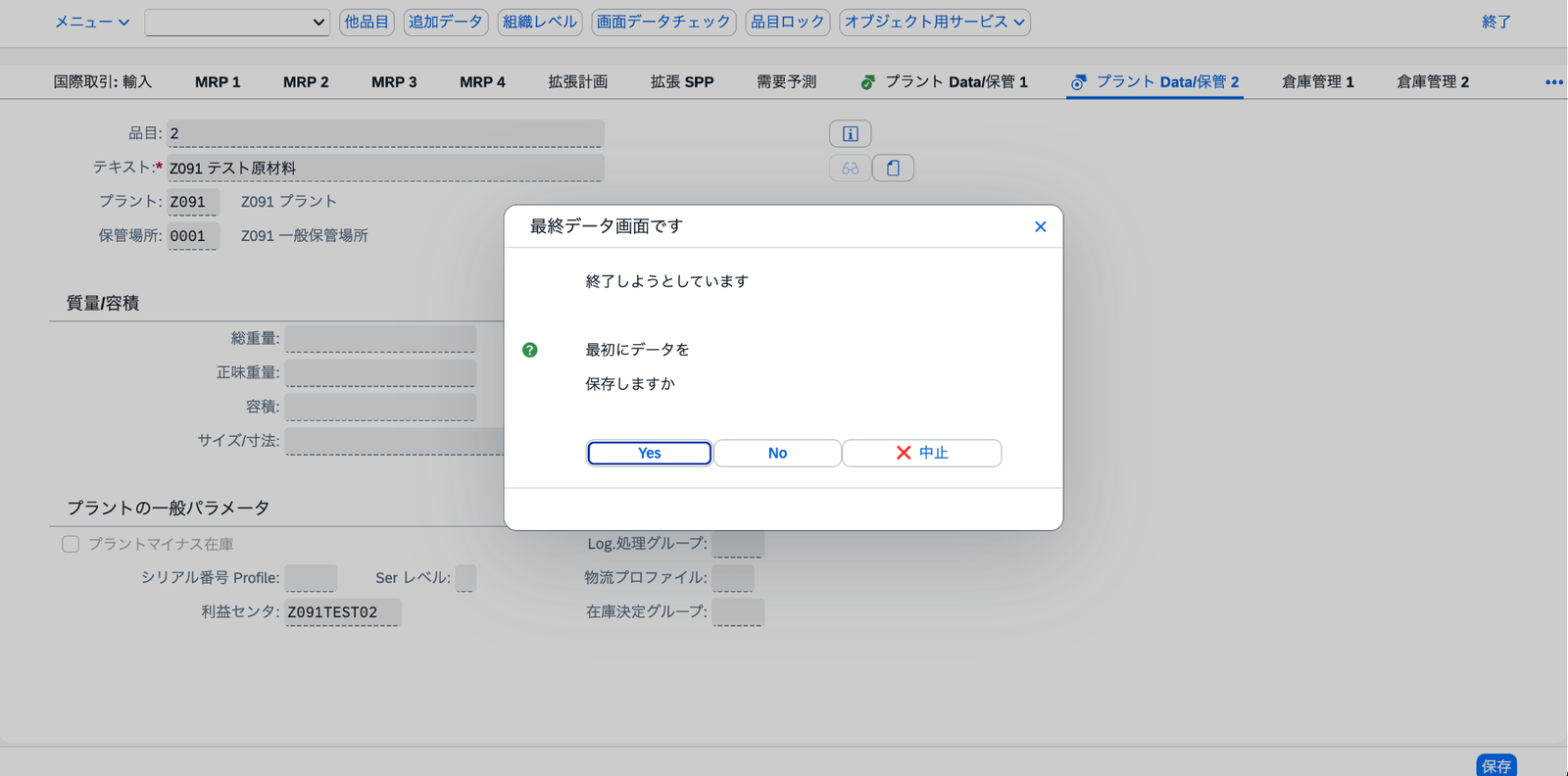Switch to the MRP 4 tab

[482, 82]
